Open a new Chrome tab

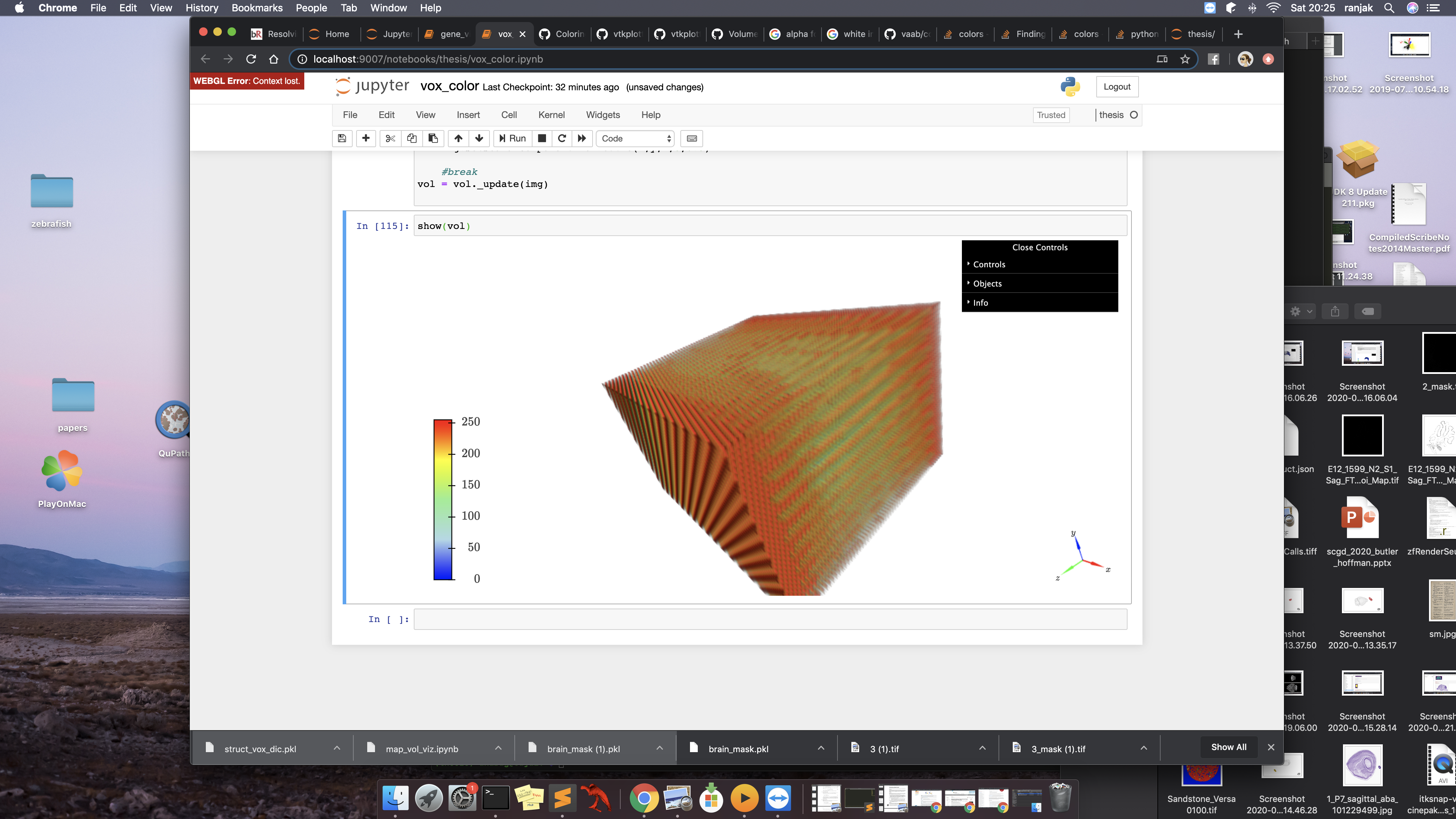point(1238,34)
